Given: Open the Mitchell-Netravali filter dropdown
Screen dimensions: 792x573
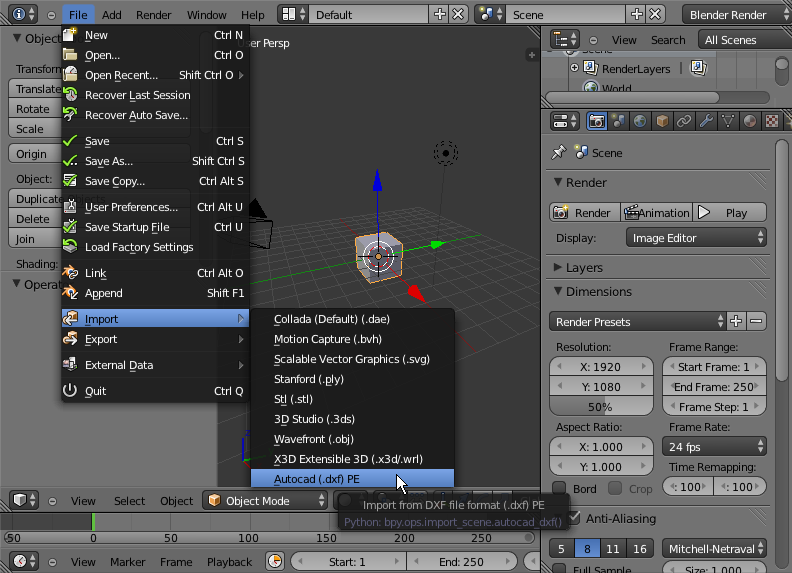Looking at the screenshot, I should pyautogui.click(x=714, y=549).
